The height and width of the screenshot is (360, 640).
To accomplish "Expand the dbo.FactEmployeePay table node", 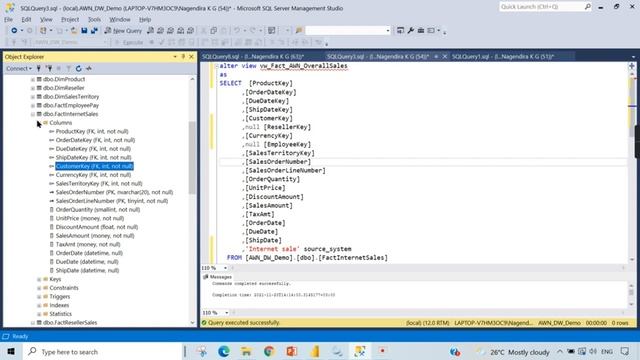I will [33, 105].
